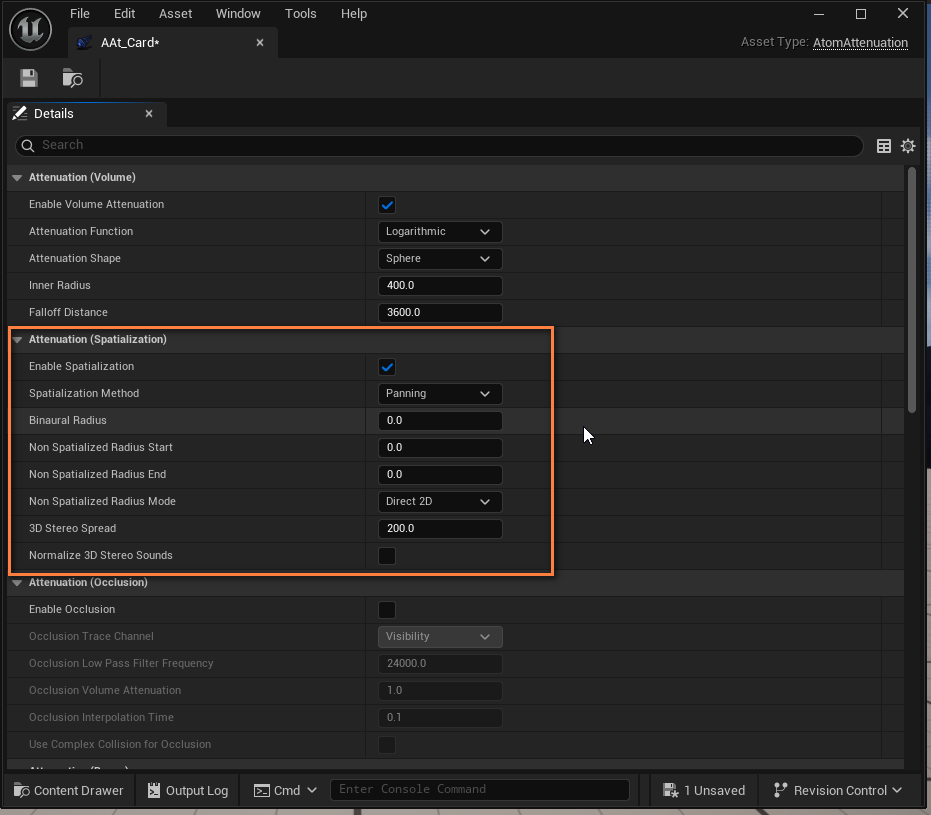The width and height of the screenshot is (931, 815).
Task: Close the AAt_Card tab
Action: (259, 43)
